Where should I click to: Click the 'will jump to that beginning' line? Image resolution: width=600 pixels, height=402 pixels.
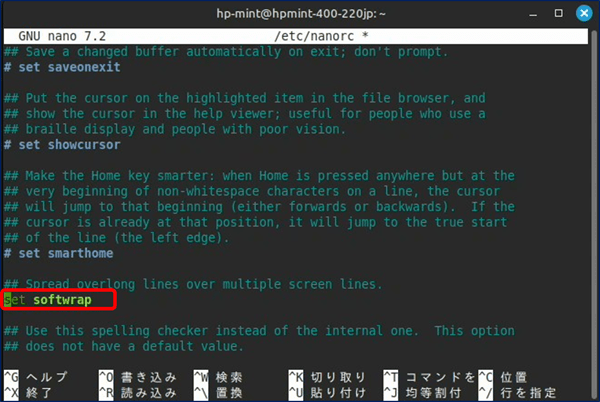[259, 207]
